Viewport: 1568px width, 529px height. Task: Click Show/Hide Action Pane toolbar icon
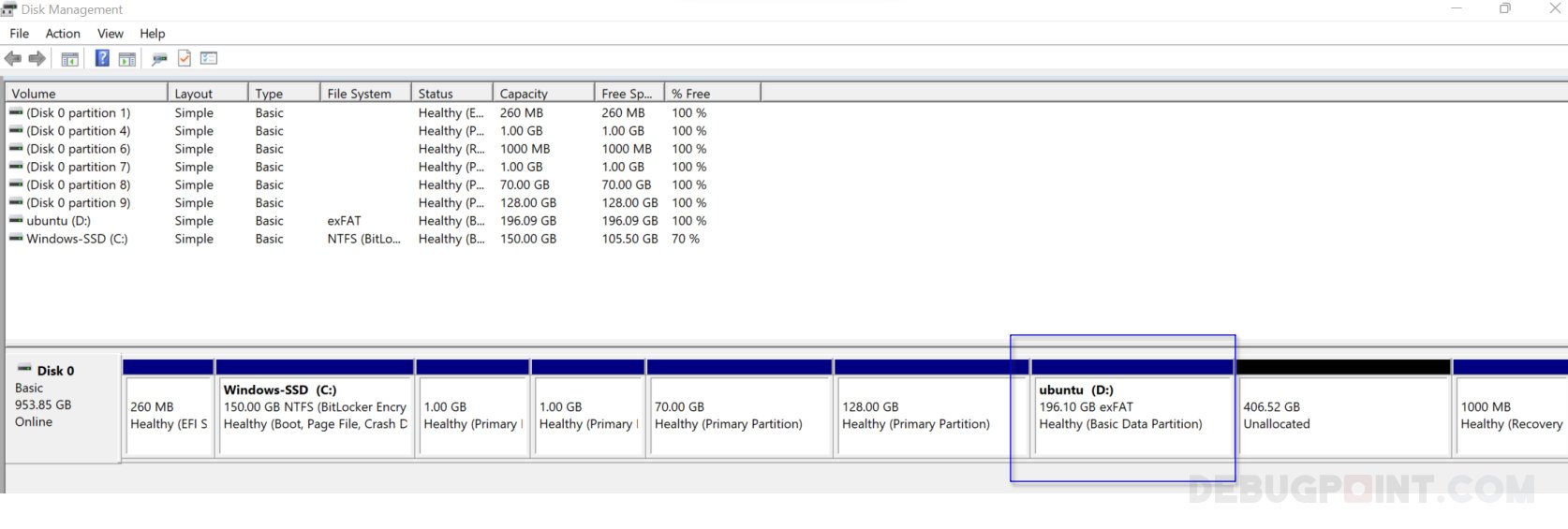pyautogui.click(x=127, y=59)
